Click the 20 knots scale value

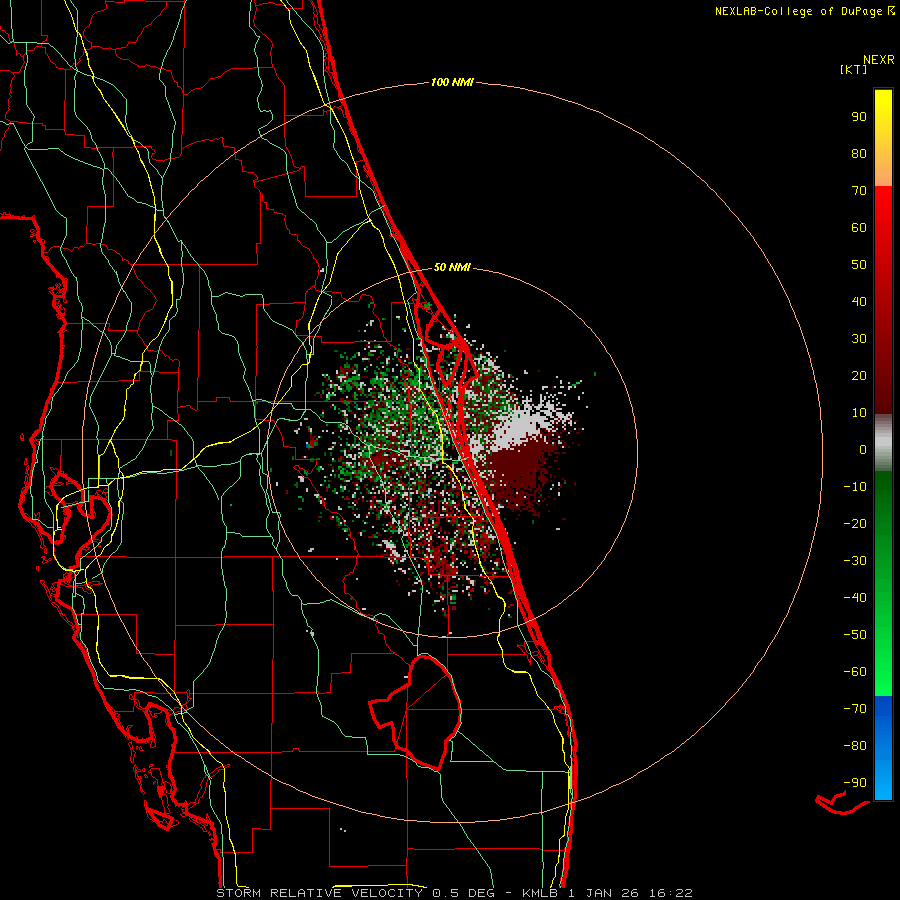(x=859, y=375)
